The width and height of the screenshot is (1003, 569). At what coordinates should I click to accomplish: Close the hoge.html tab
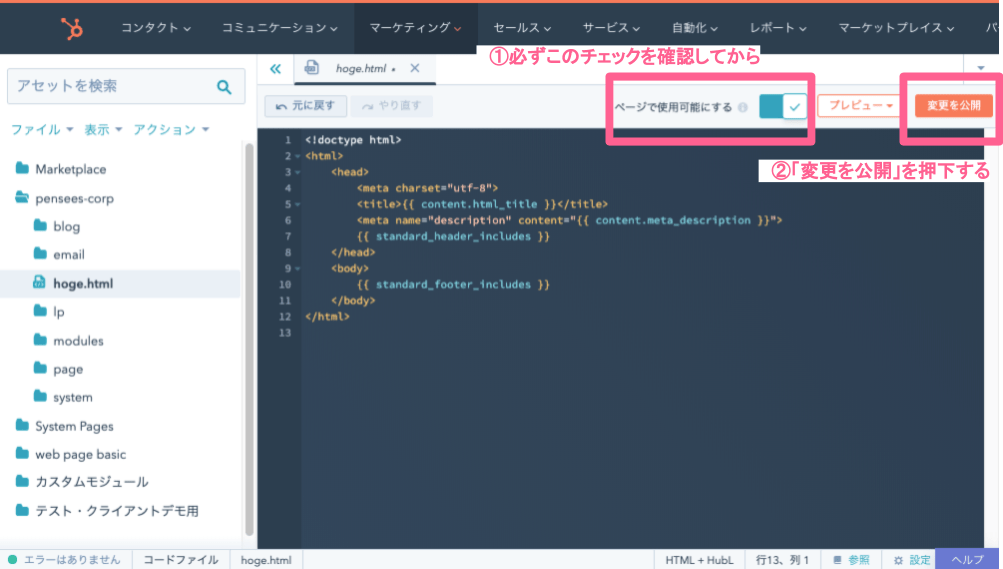coord(415,68)
